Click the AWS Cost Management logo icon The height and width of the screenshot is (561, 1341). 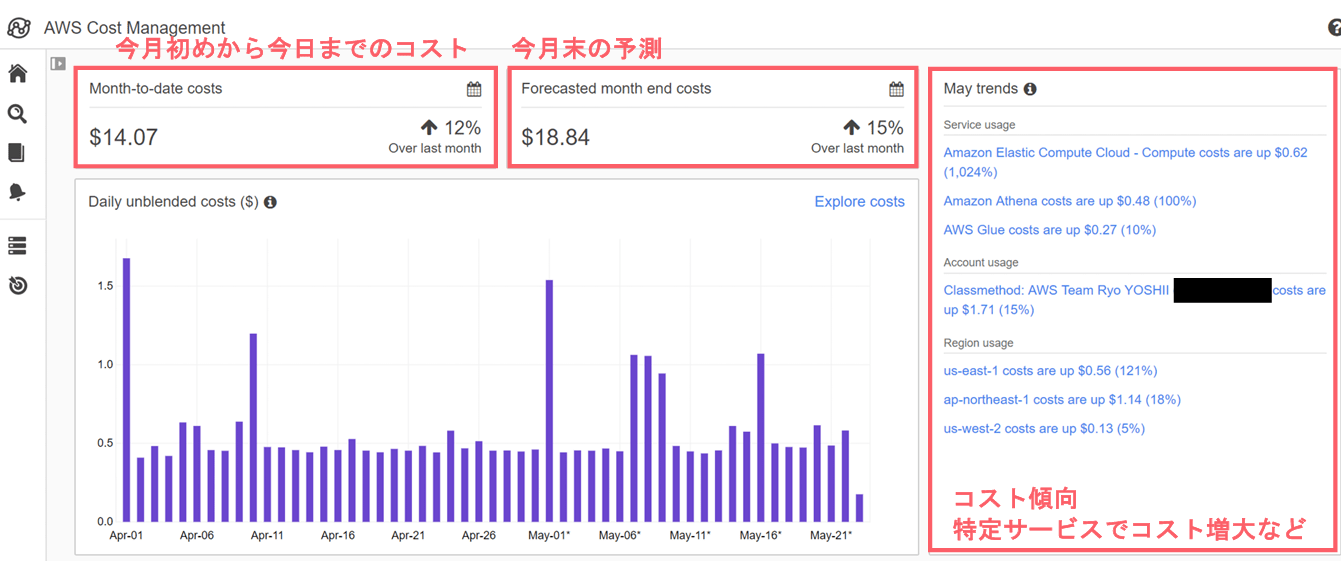pyautogui.click(x=18, y=27)
